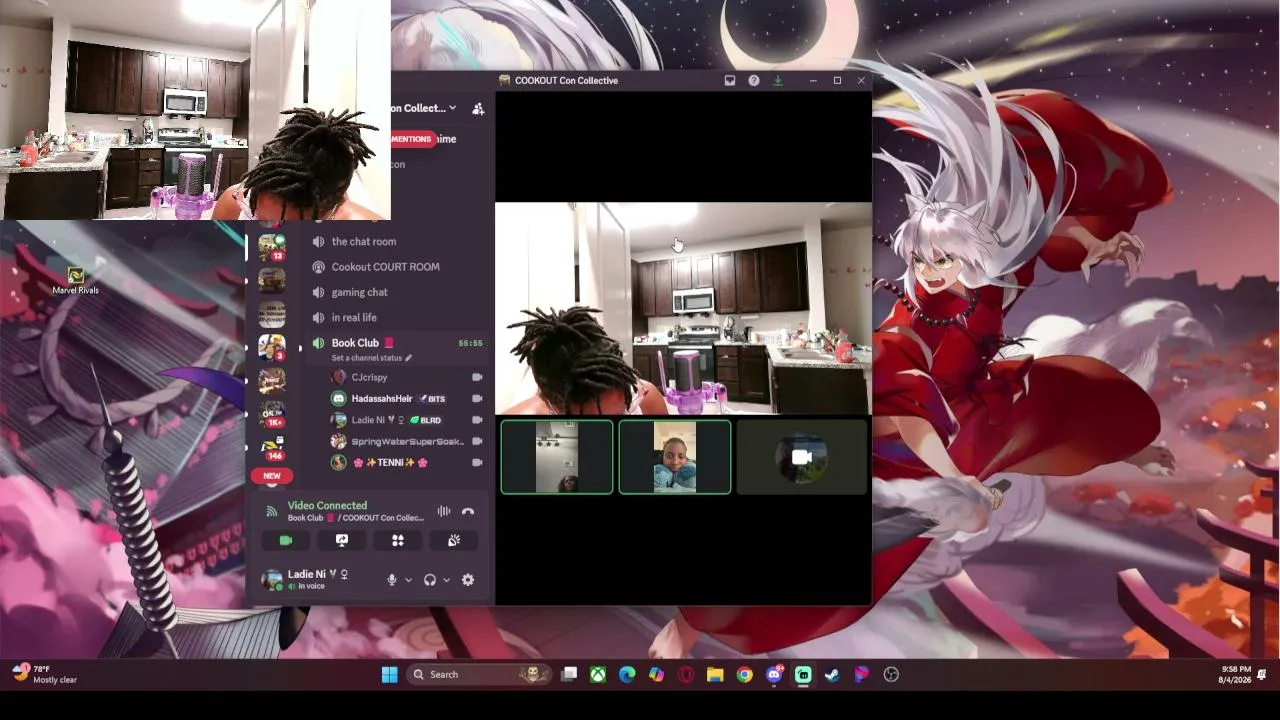Screen dimensions: 1280x720
Task: Select the smiling participant video tile
Action: (x=675, y=457)
